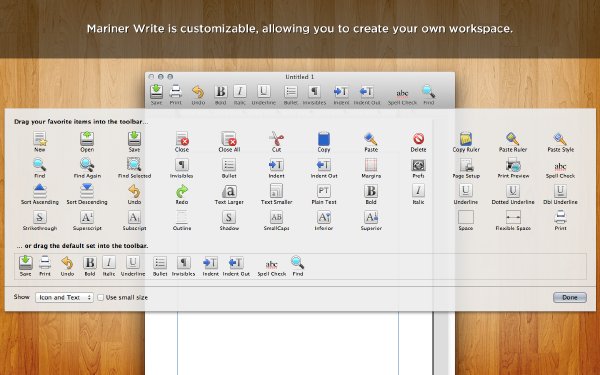Select the green Redo arrow icon

[182, 191]
